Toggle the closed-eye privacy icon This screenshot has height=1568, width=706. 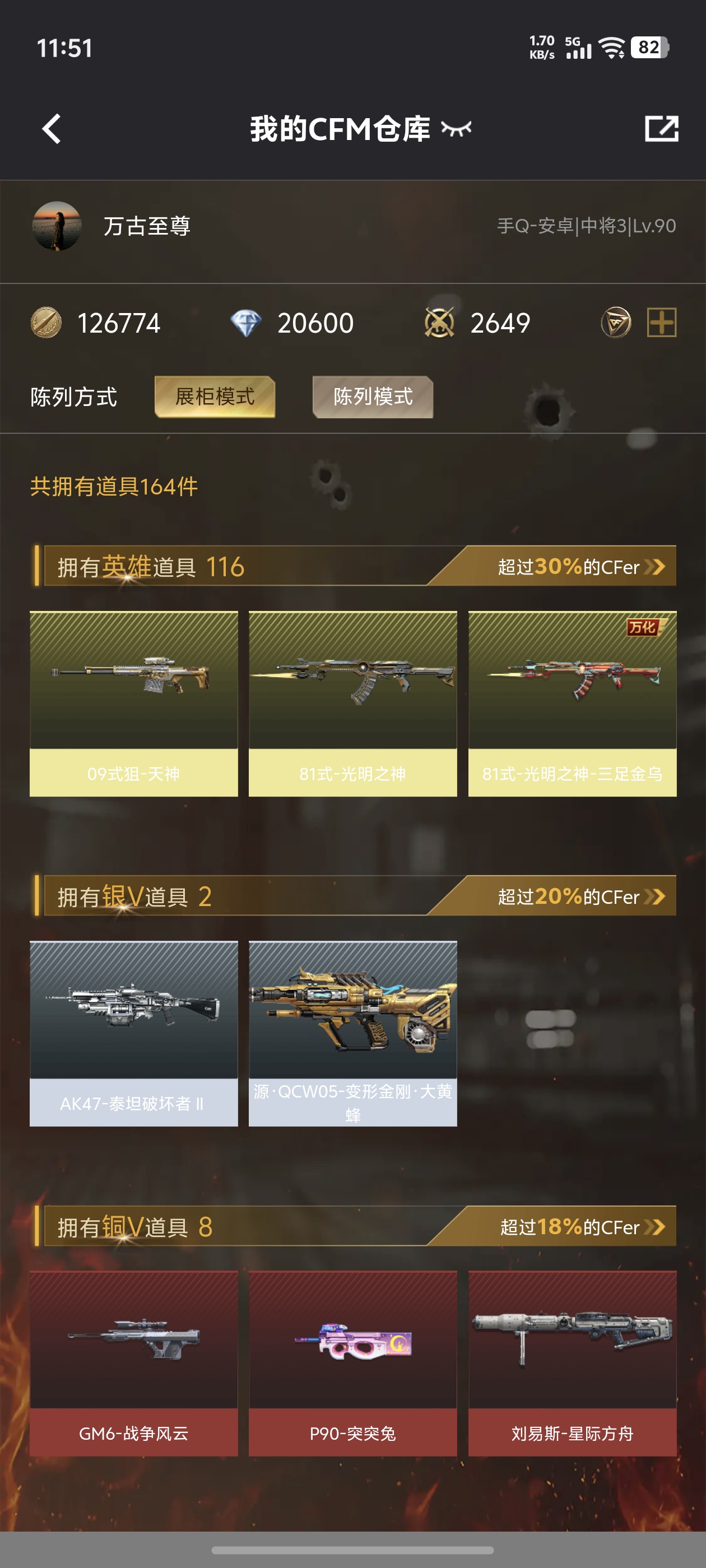(x=456, y=128)
